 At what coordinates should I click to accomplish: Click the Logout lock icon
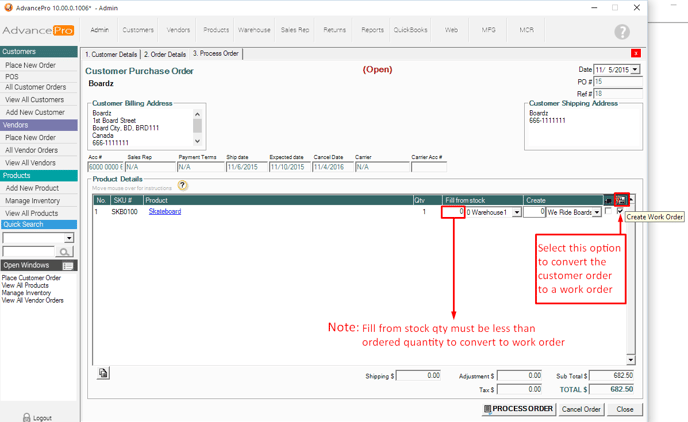pyautogui.click(x=27, y=417)
